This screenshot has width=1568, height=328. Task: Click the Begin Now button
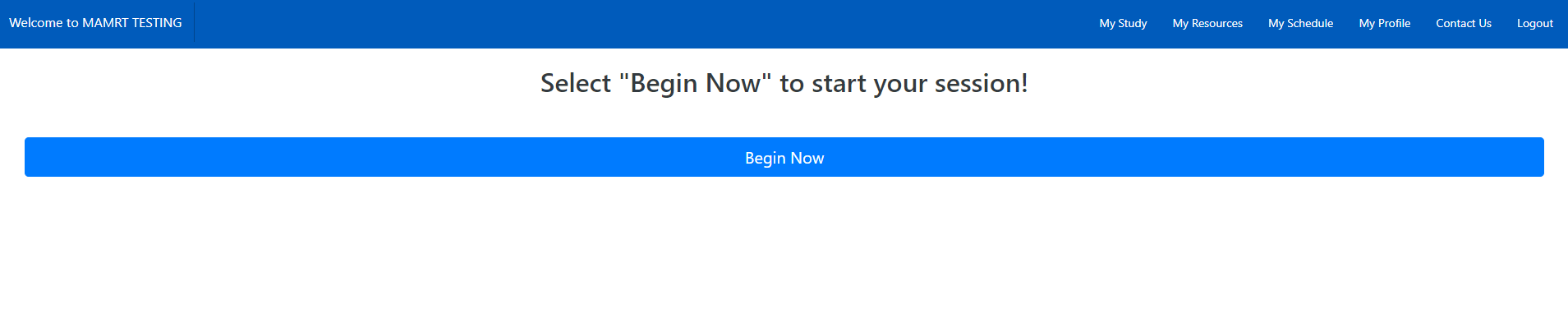(784, 157)
